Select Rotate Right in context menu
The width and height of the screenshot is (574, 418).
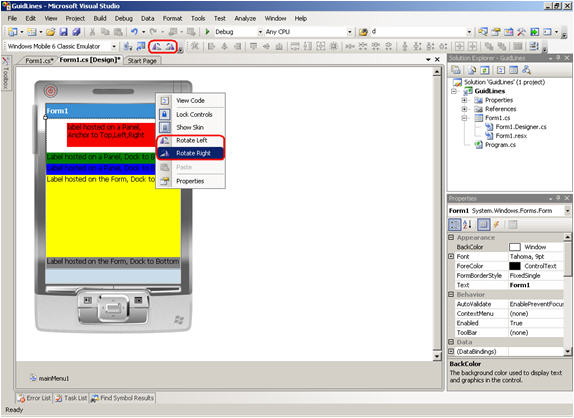tap(191, 153)
